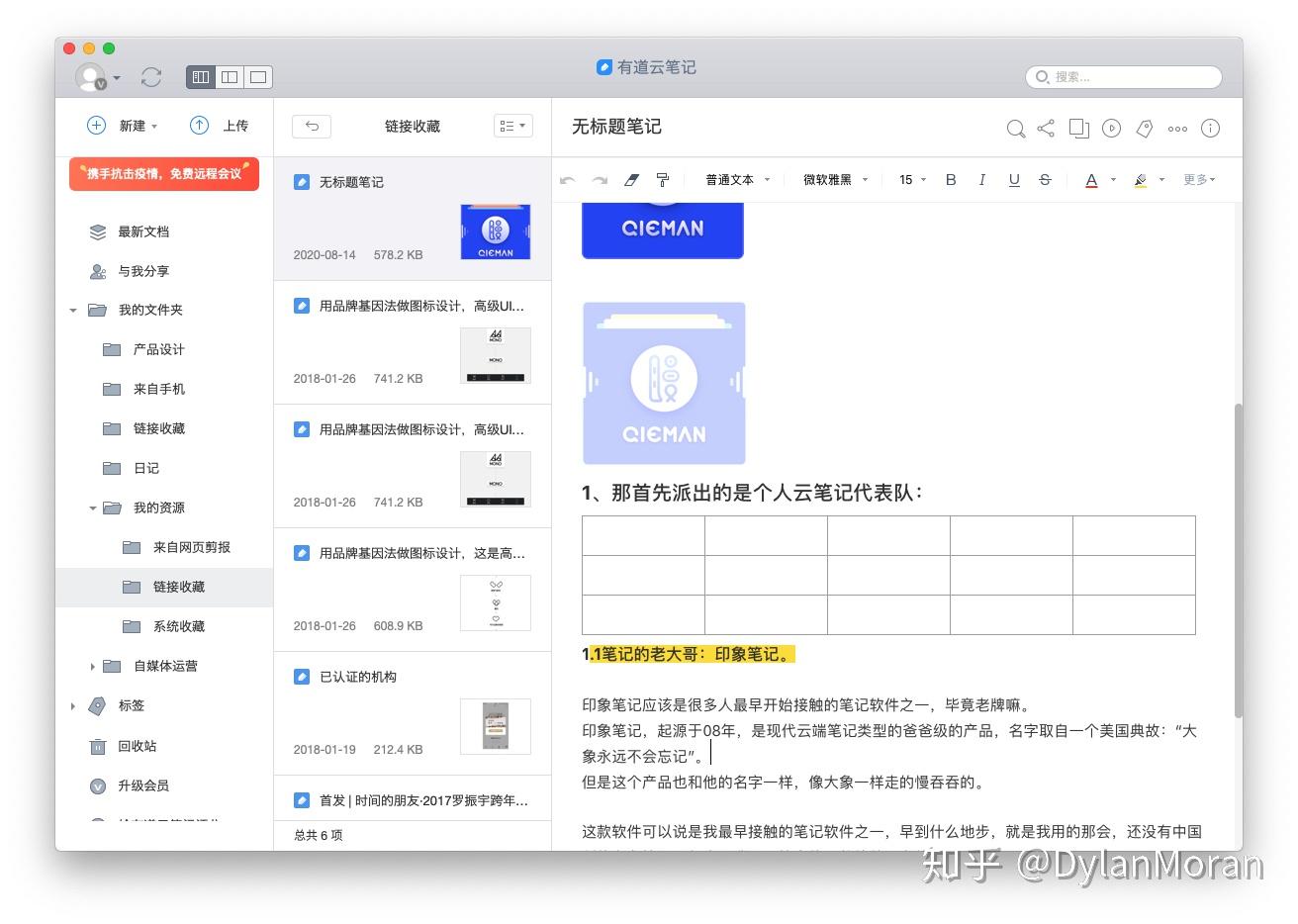
Task: Open the 来自网页剪报 folder
Action: point(191,547)
